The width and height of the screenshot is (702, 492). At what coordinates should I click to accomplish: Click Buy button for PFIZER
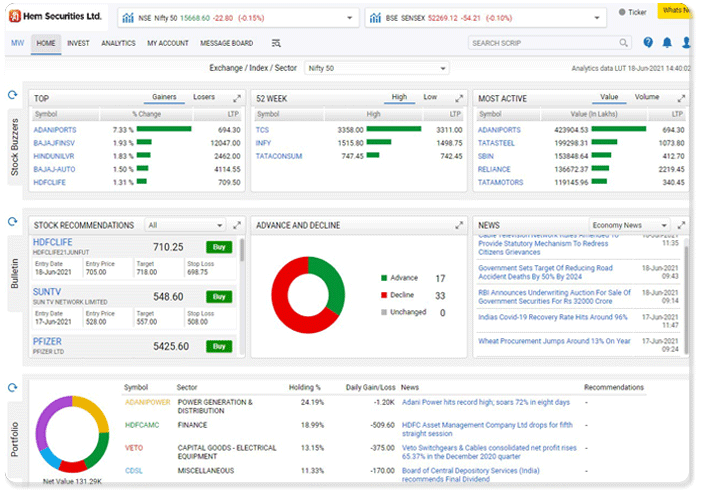[x=219, y=347]
